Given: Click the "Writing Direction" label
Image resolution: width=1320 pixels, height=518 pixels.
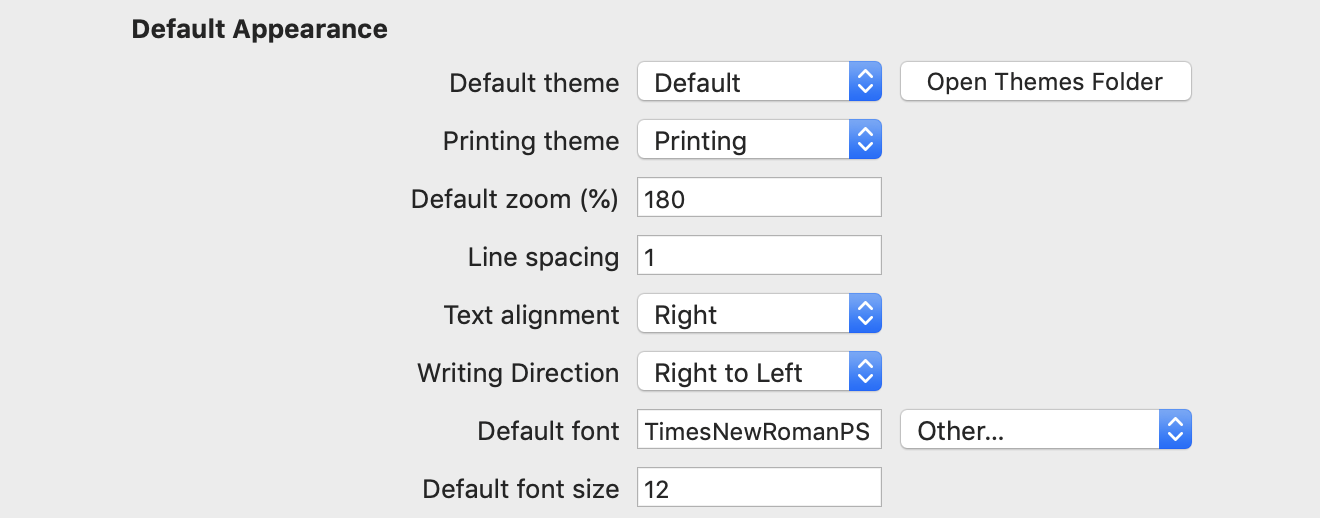Looking at the screenshot, I should coord(518,373).
